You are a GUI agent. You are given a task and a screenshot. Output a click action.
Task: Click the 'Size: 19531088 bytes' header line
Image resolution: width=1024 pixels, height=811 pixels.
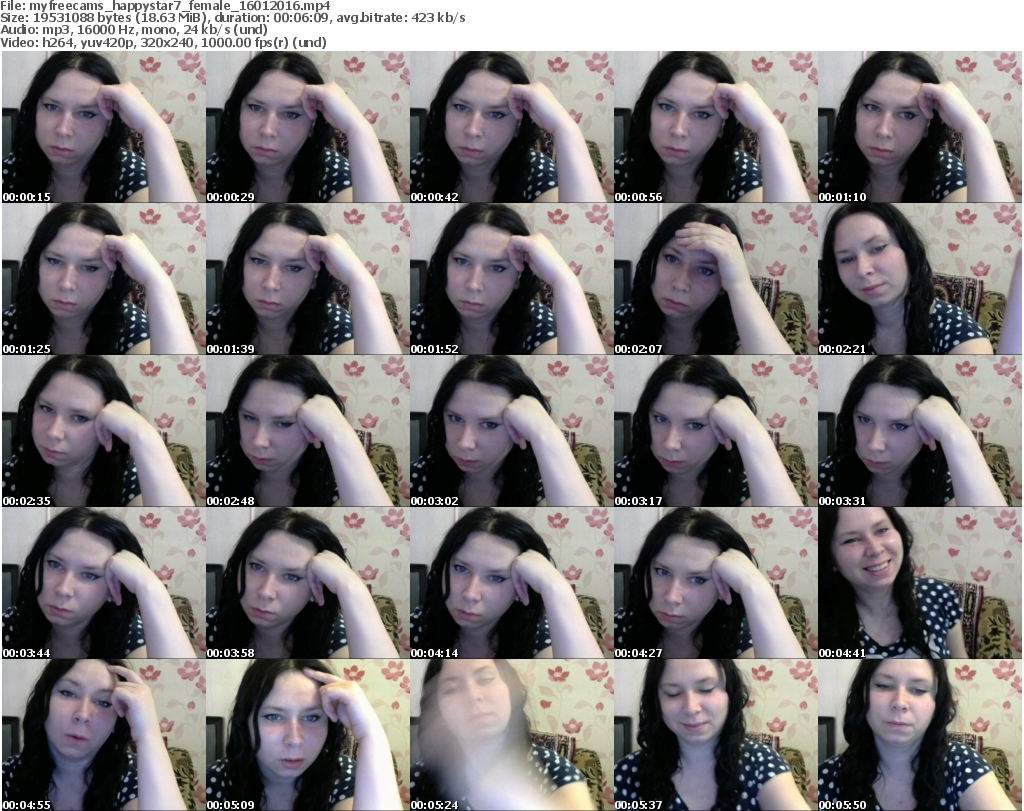pyautogui.click(x=232, y=18)
